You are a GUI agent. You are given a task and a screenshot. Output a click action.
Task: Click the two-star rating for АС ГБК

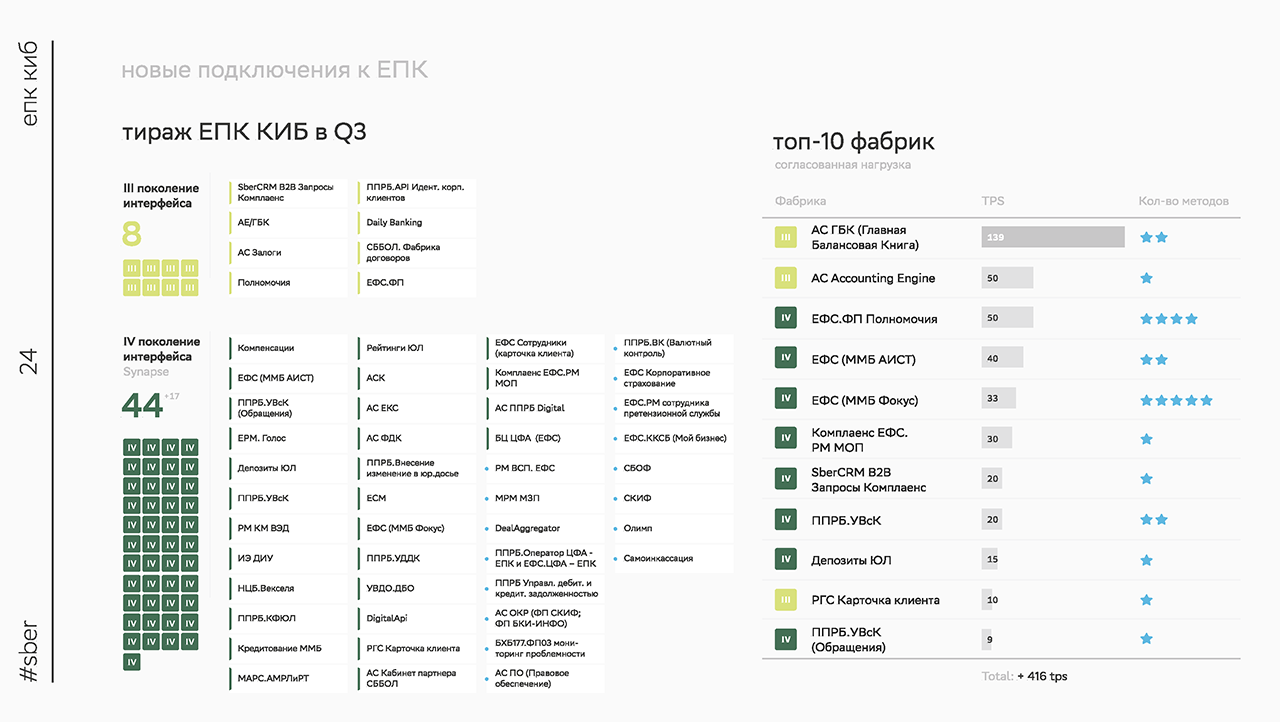pyautogui.click(x=1154, y=238)
